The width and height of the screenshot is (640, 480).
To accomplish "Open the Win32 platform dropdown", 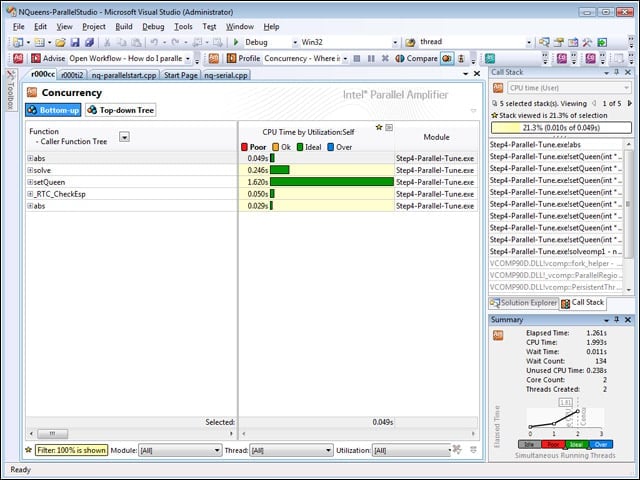I will click(x=395, y=42).
